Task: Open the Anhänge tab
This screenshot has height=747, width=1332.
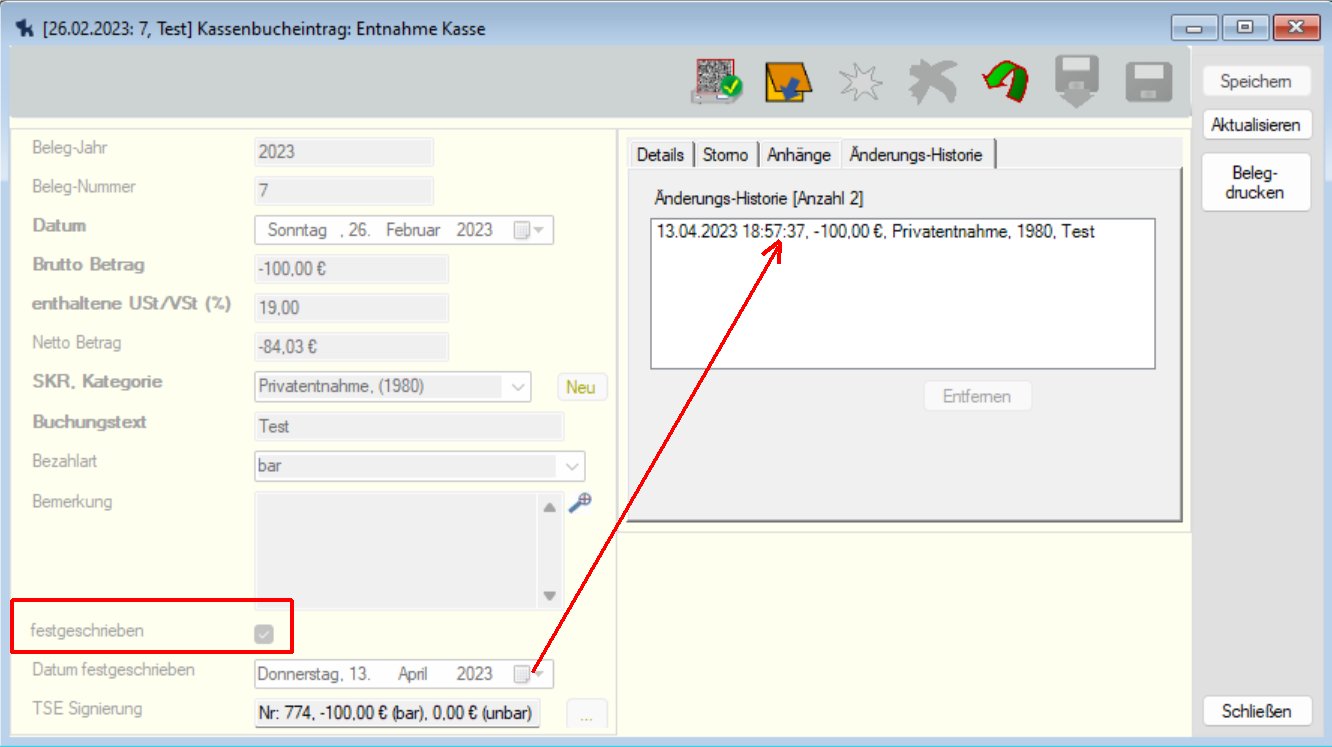Action: (799, 155)
